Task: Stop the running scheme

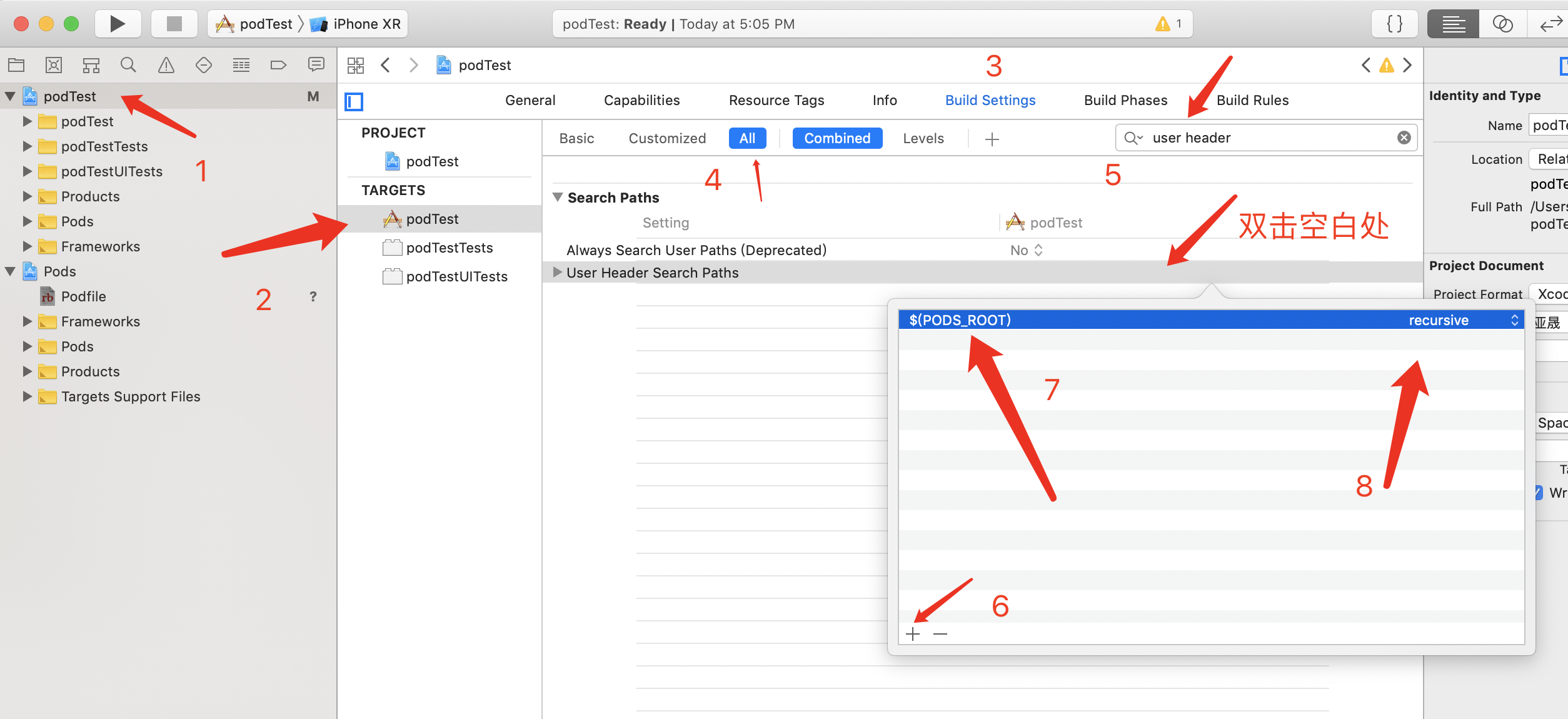Action: click(174, 24)
